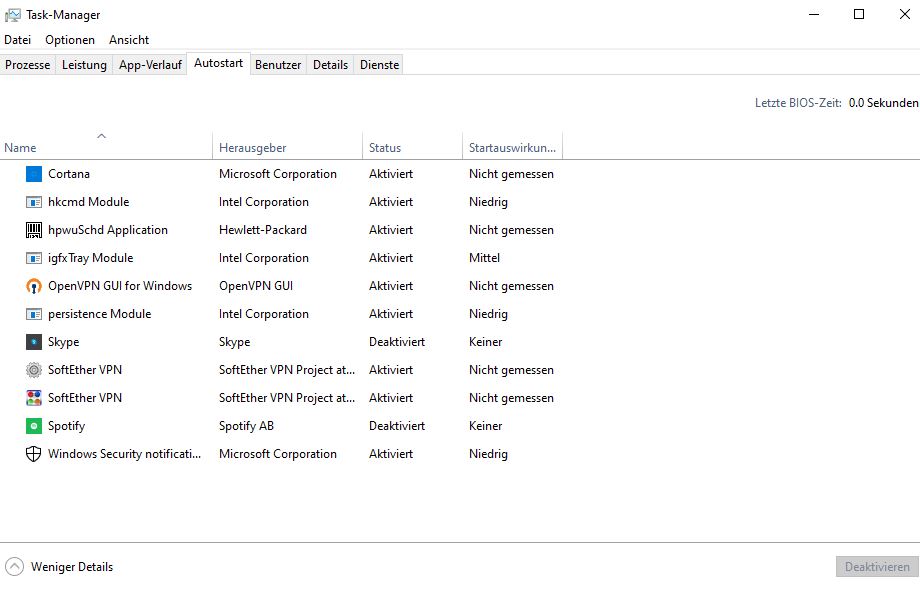Select the Windows Security notification entry
920x589 pixels.
coord(124,454)
